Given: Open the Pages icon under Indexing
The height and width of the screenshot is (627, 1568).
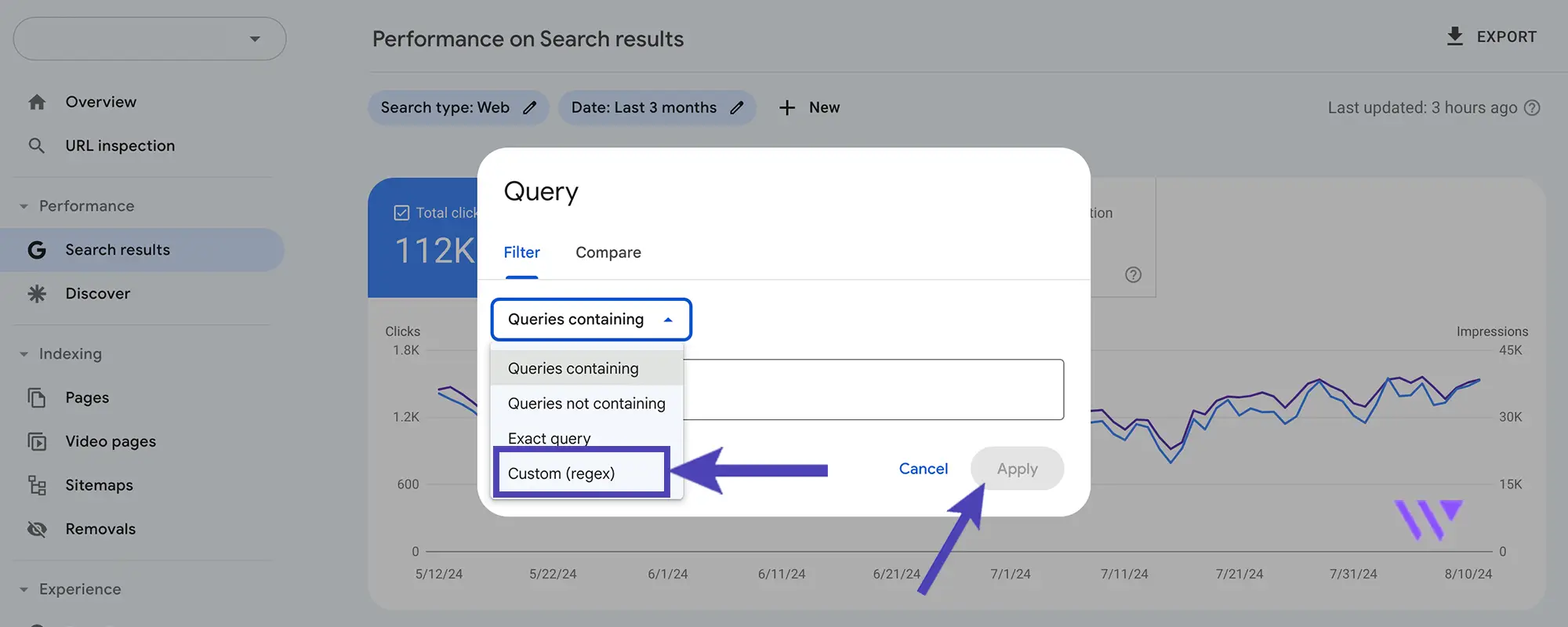Looking at the screenshot, I should pyautogui.click(x=37, y=397).
